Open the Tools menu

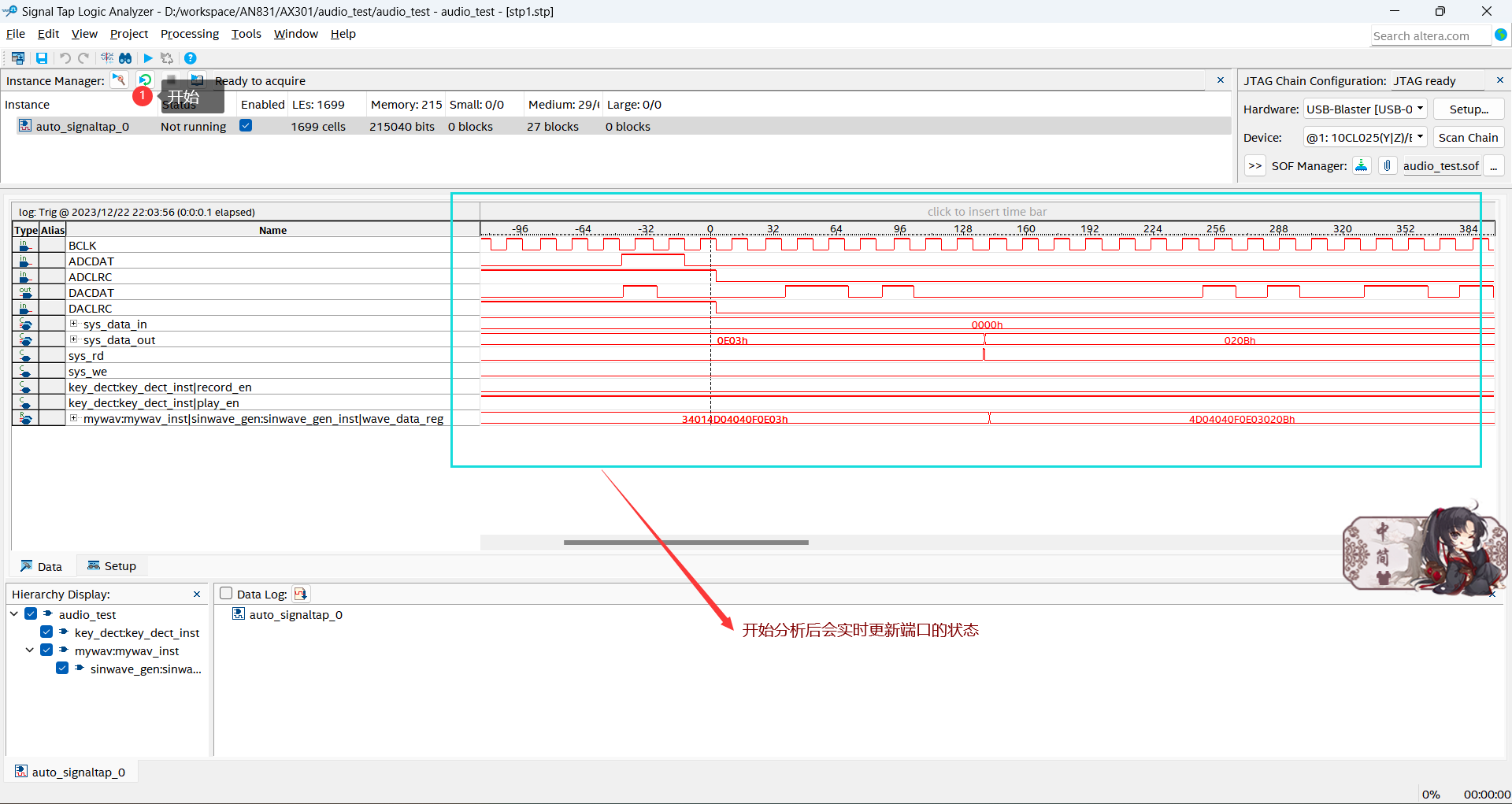pyautogui.click(x=246, y=34)
